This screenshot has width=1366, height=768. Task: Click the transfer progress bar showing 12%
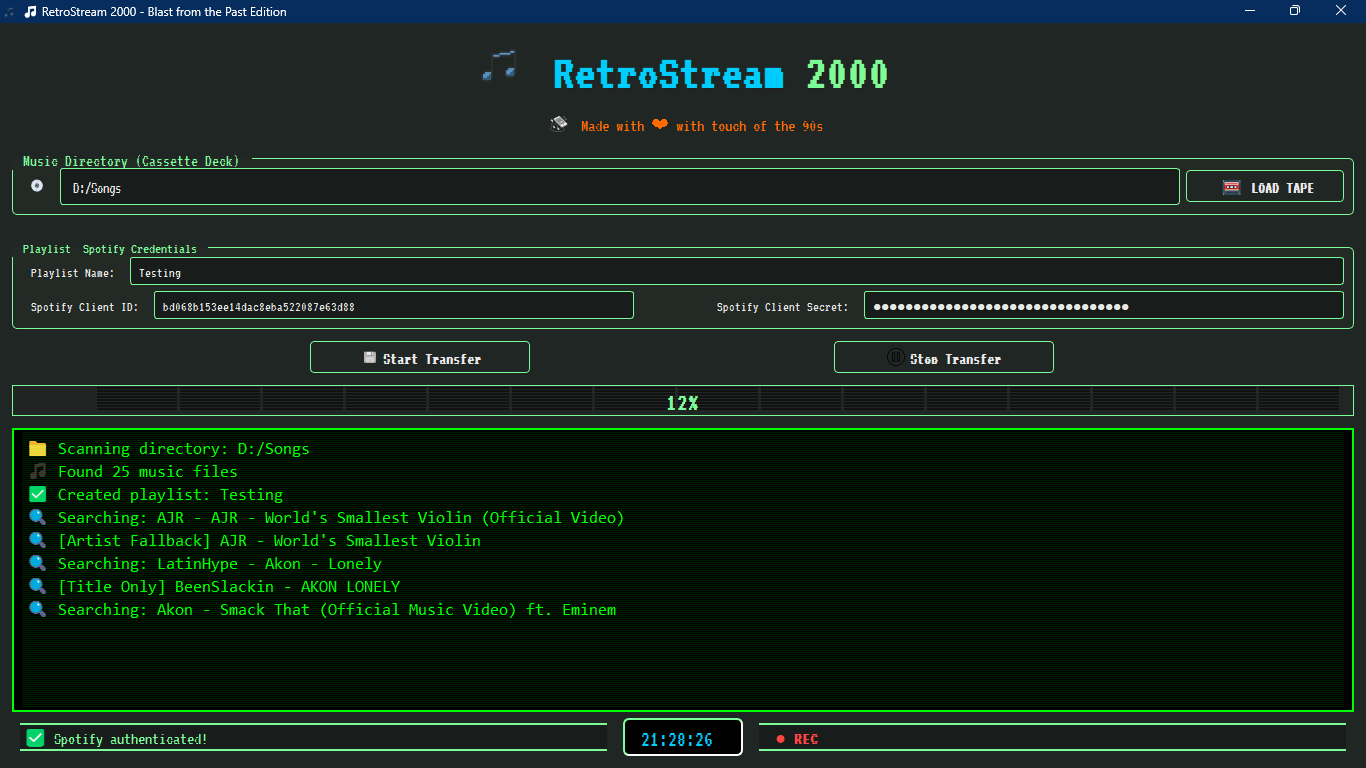[x=683, y=400]
